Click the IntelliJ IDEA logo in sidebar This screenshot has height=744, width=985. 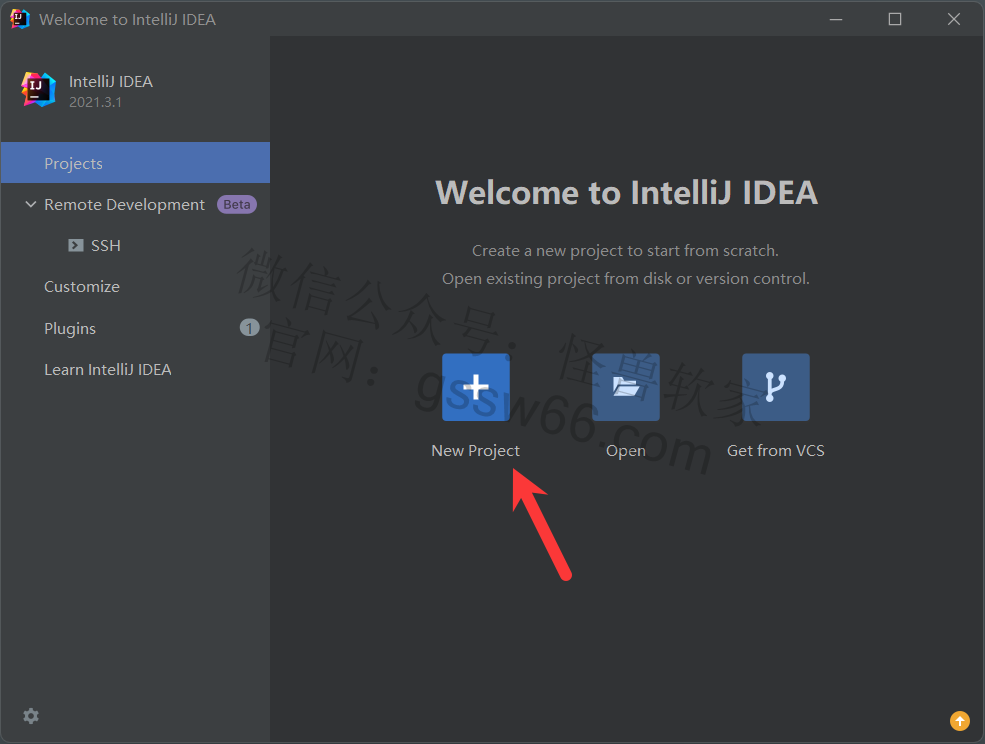click(39, 89)
